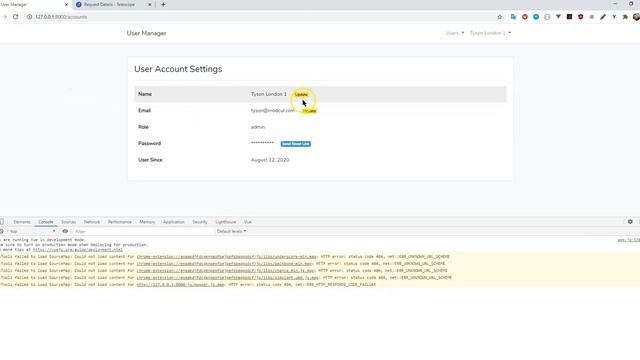The image size is (640, 360).
Task: Click the 'August 12, 2020' date value
Action: [x=270, y=160]
